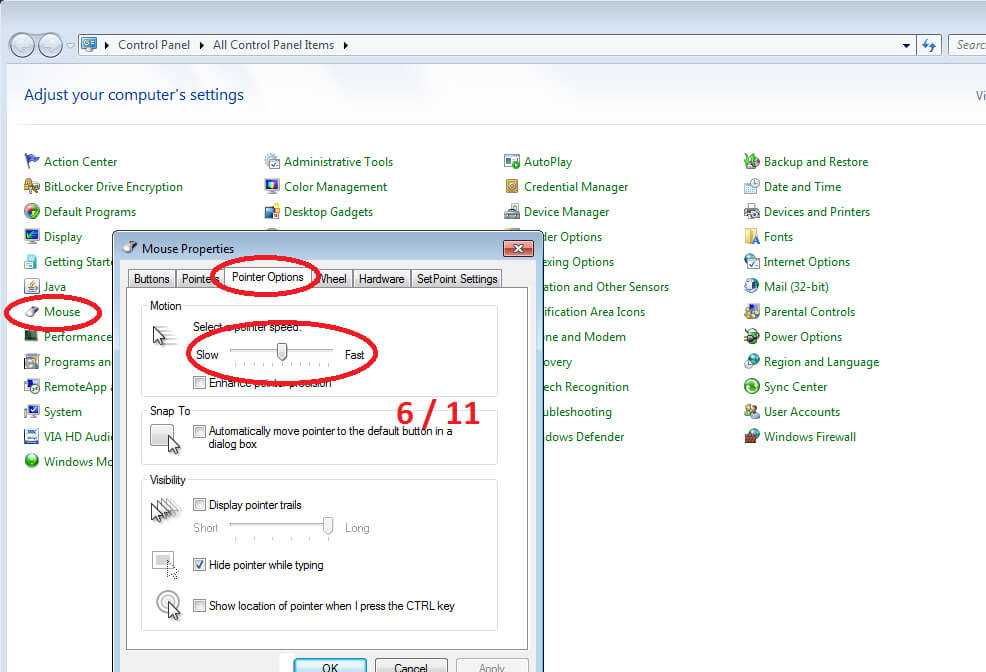Open the Device Manager icon

point(512,211)
